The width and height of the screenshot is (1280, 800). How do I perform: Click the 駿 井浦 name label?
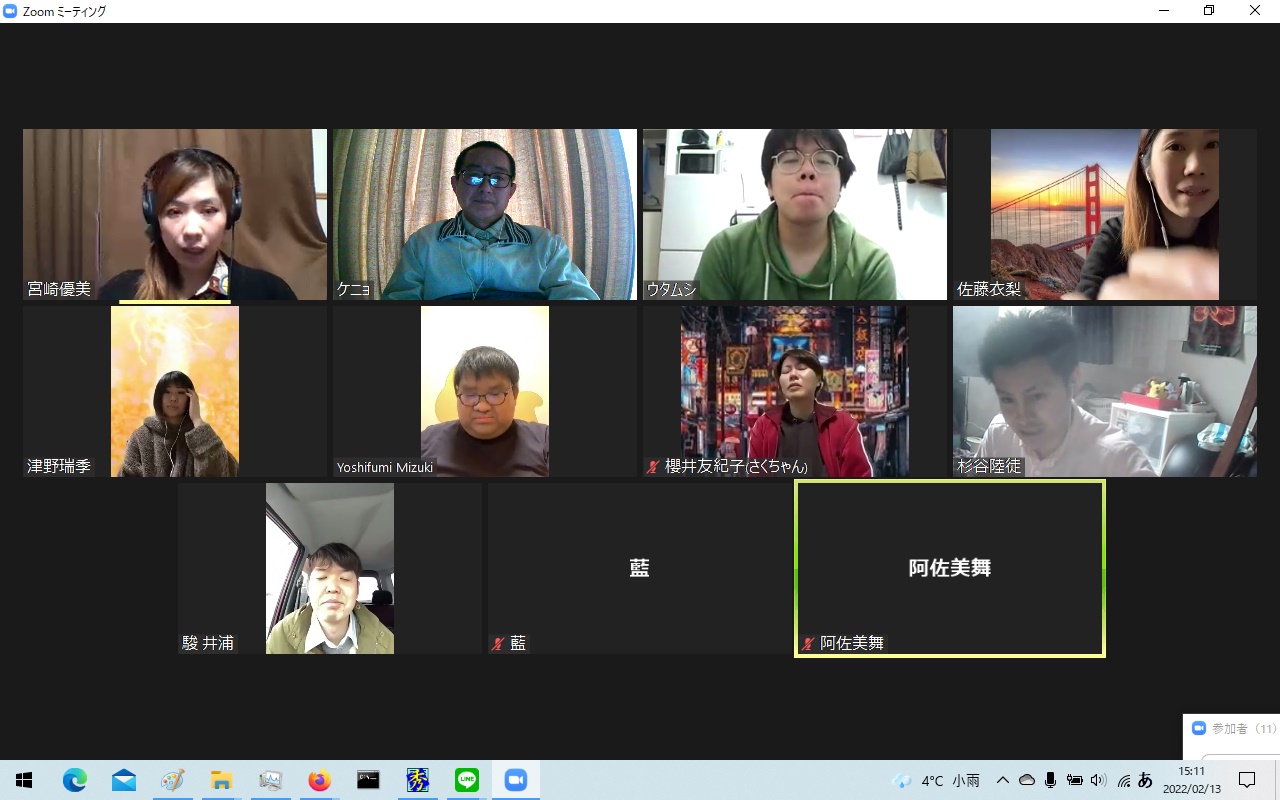[208, 643]
